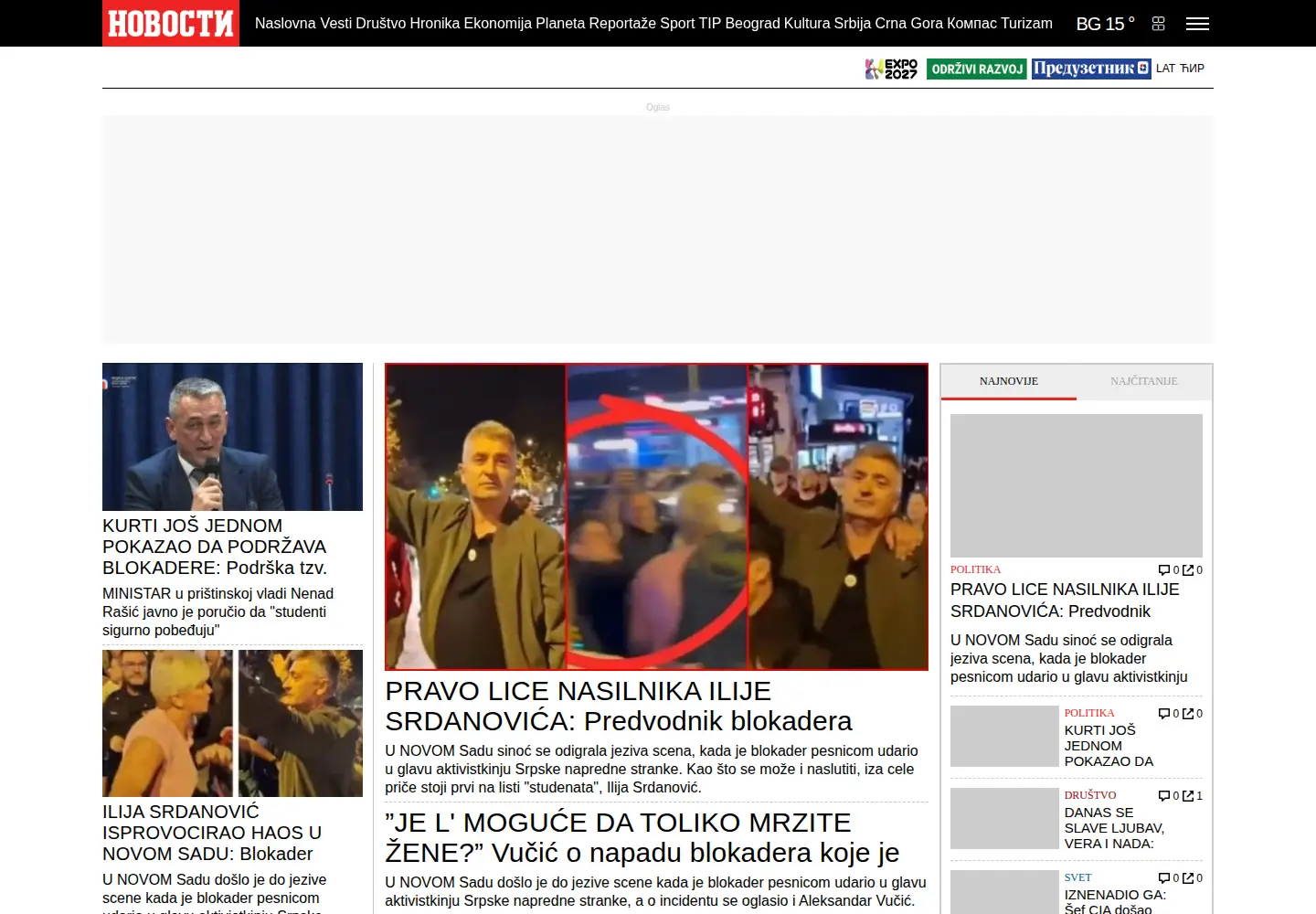Click share icon on PRAVO LICE sidebar article

pos(1188,570)
